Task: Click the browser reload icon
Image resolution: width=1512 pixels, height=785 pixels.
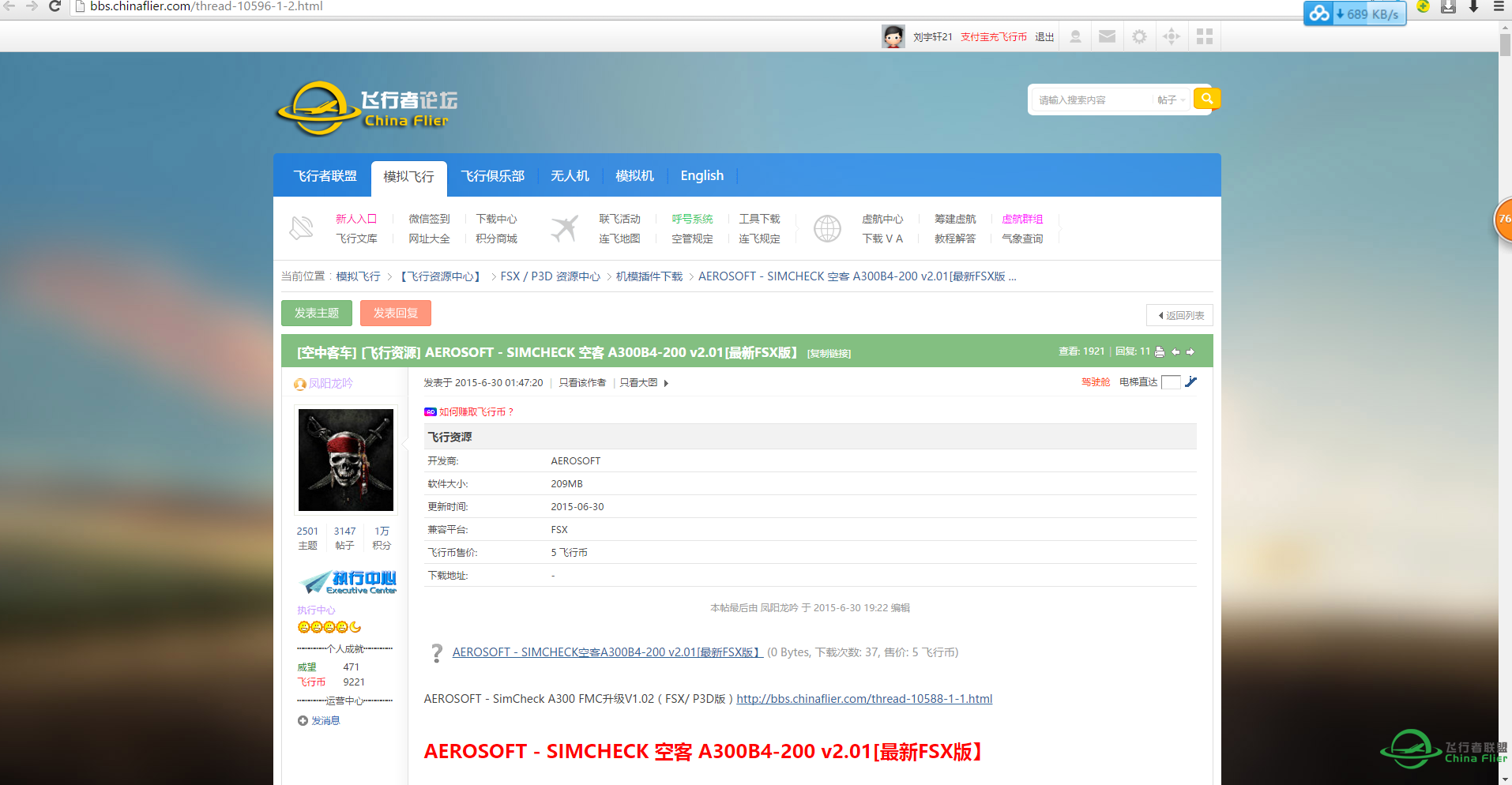Action: tap(55, 6)
